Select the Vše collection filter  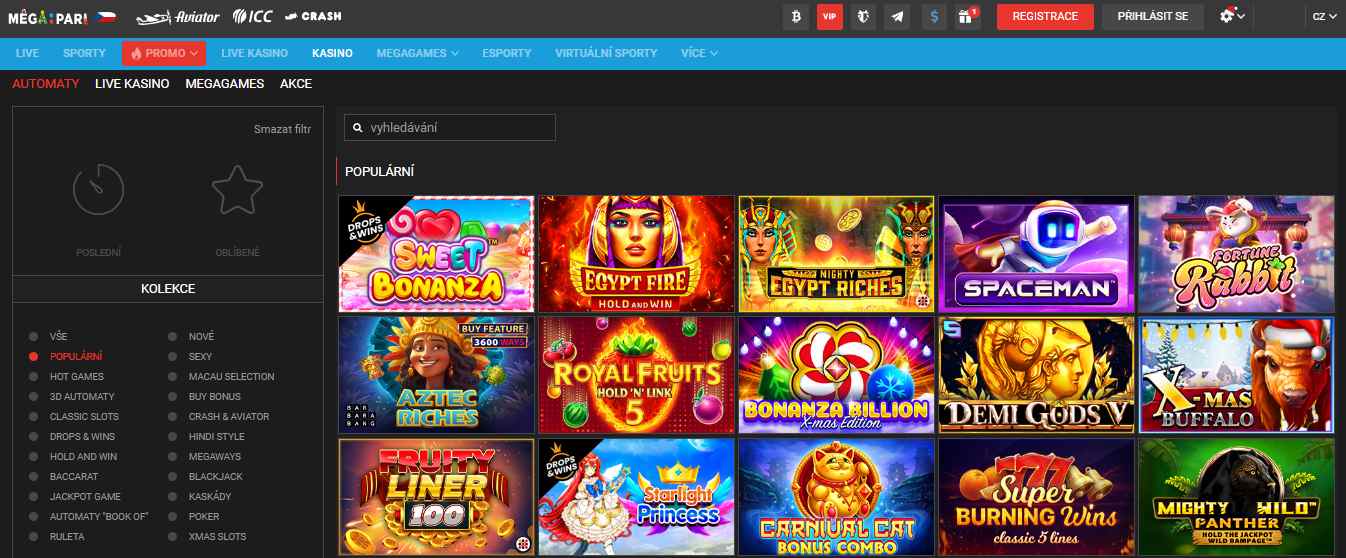point(59,336)
